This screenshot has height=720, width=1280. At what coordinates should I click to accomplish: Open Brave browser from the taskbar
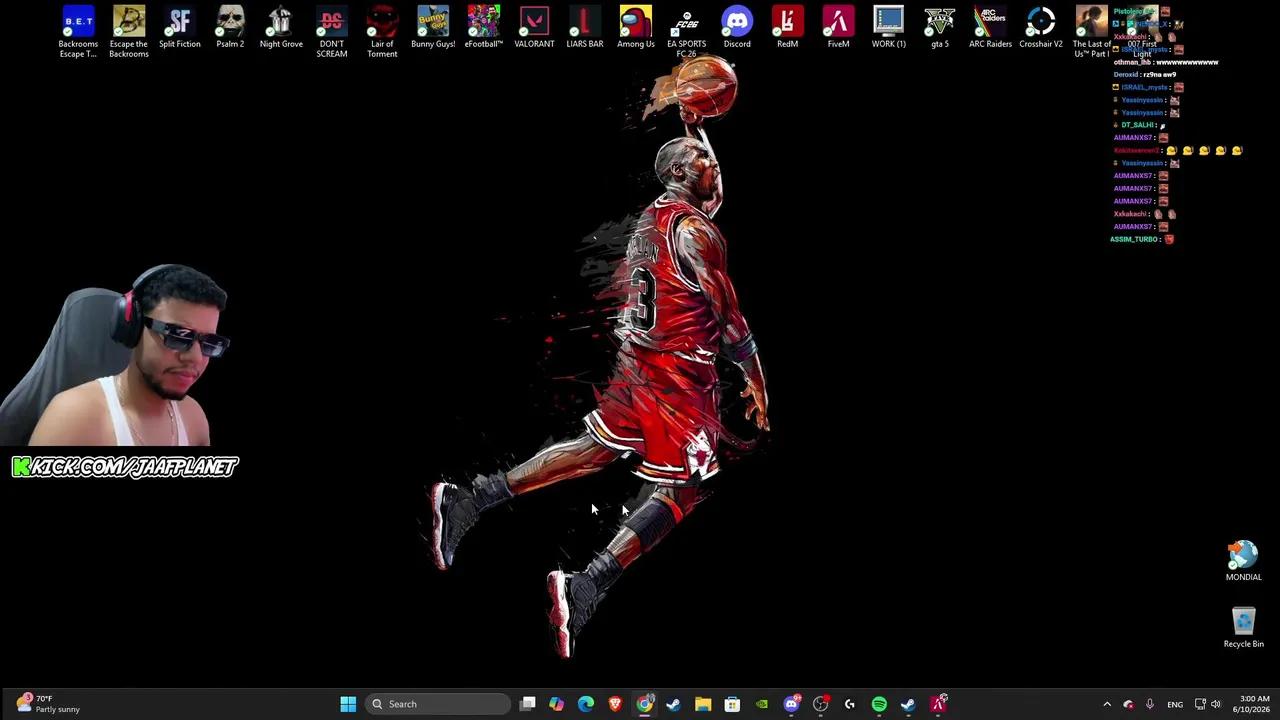(615, 704)
